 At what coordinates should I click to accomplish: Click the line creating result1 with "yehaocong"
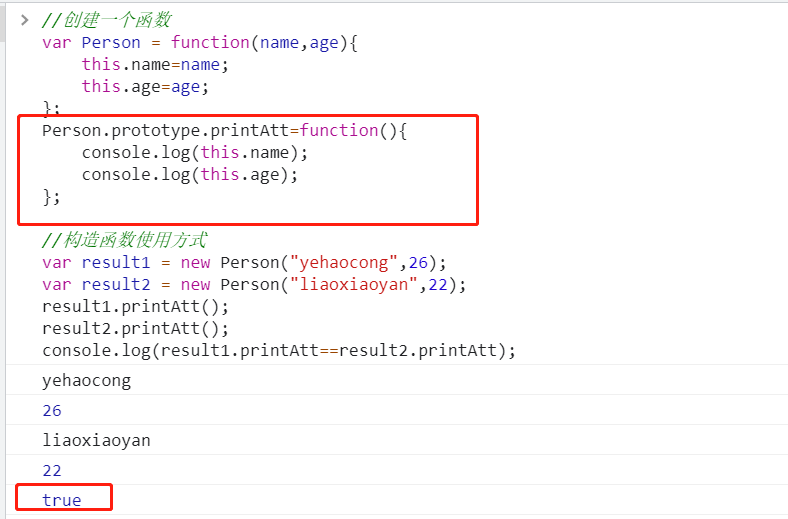244,263
